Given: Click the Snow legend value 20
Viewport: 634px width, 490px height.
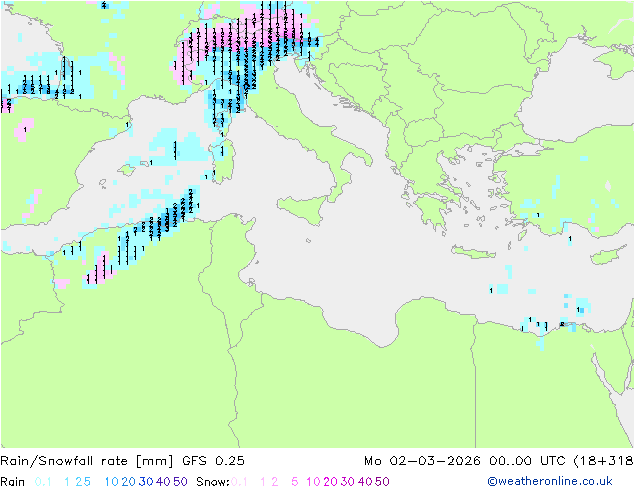Looking at the screenshot, I should point(330,482).
